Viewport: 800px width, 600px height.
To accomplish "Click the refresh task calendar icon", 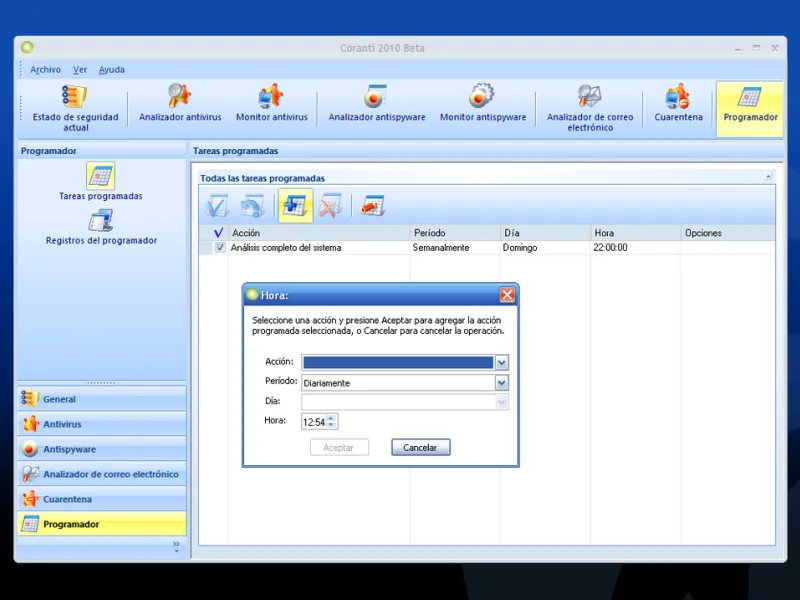I will click(x=253, y=206).
